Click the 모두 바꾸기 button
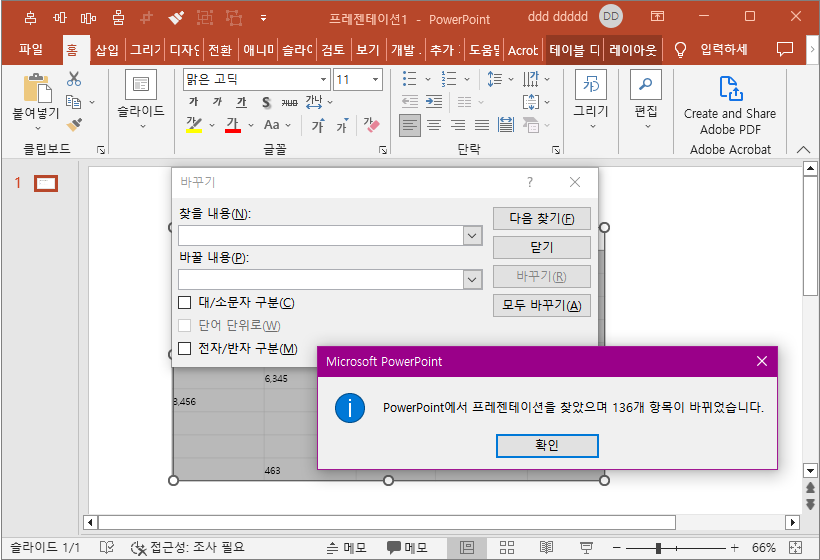820x560 pixels. pos(542,305)
